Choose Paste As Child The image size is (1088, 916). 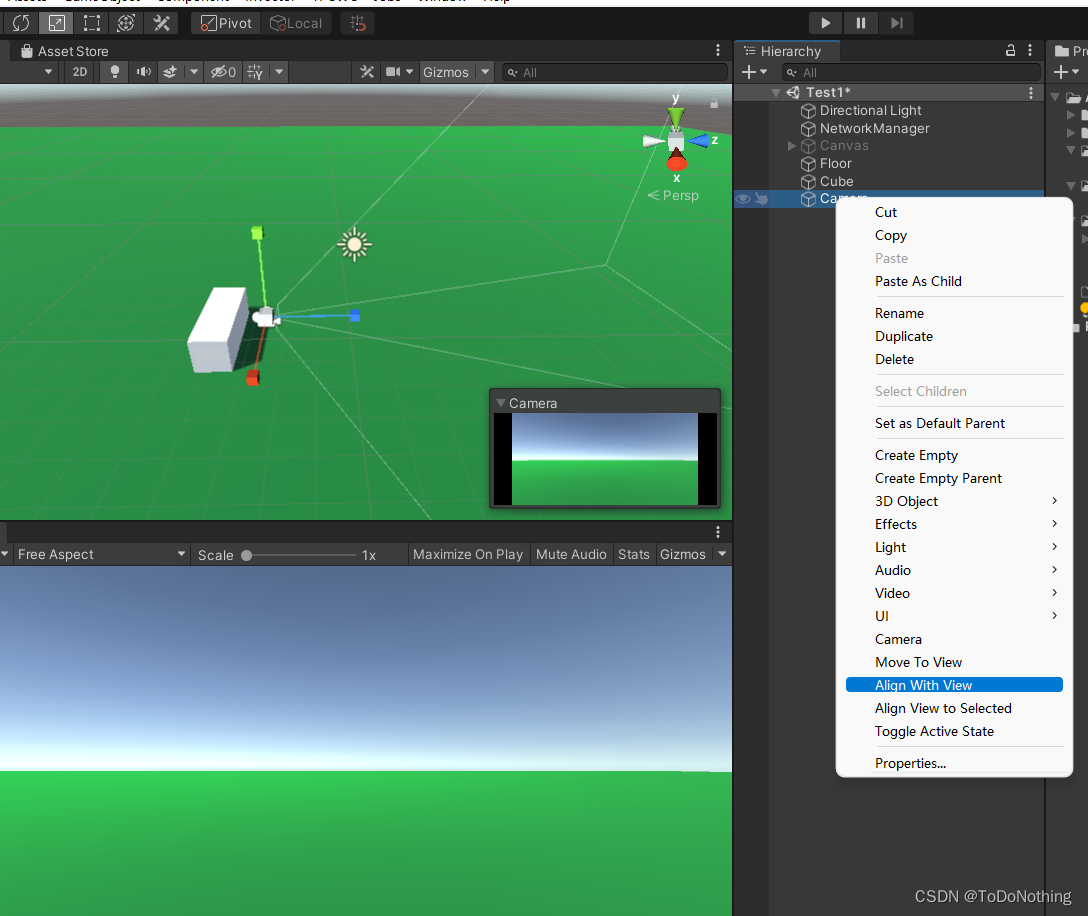pyautogui.click(x=954, y=281)
